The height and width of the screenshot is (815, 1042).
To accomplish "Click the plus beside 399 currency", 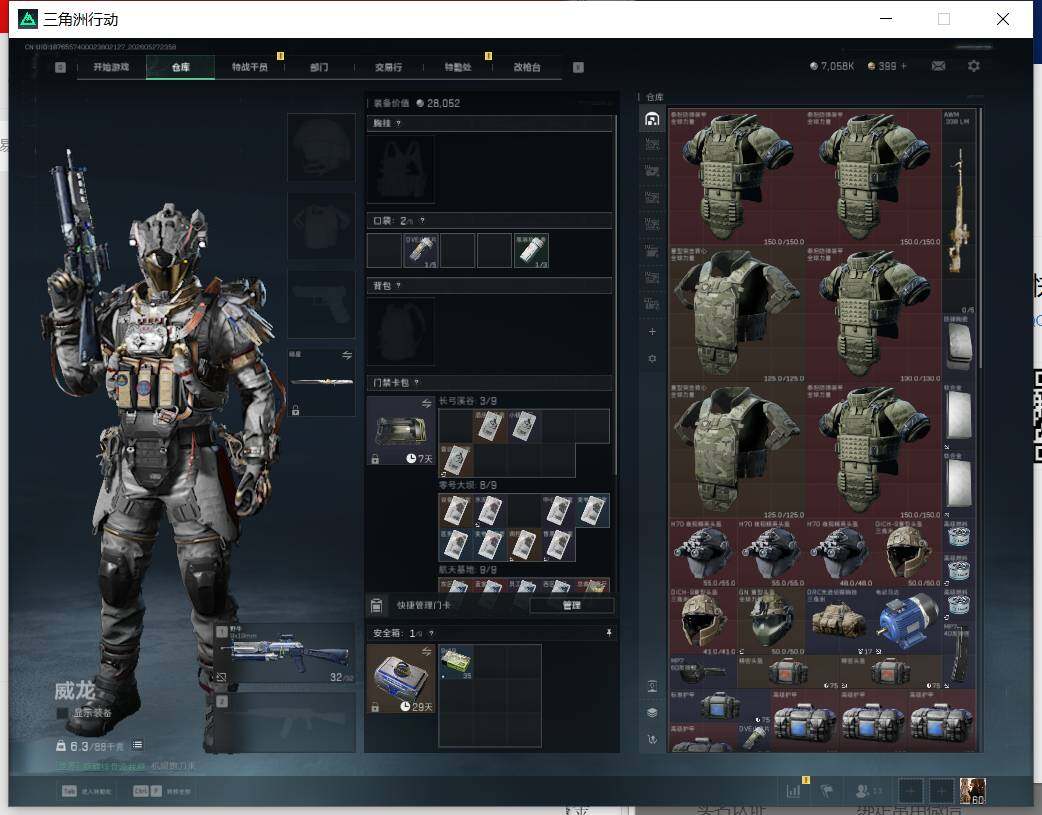I will pyautogui.click(x=903, y=66).
